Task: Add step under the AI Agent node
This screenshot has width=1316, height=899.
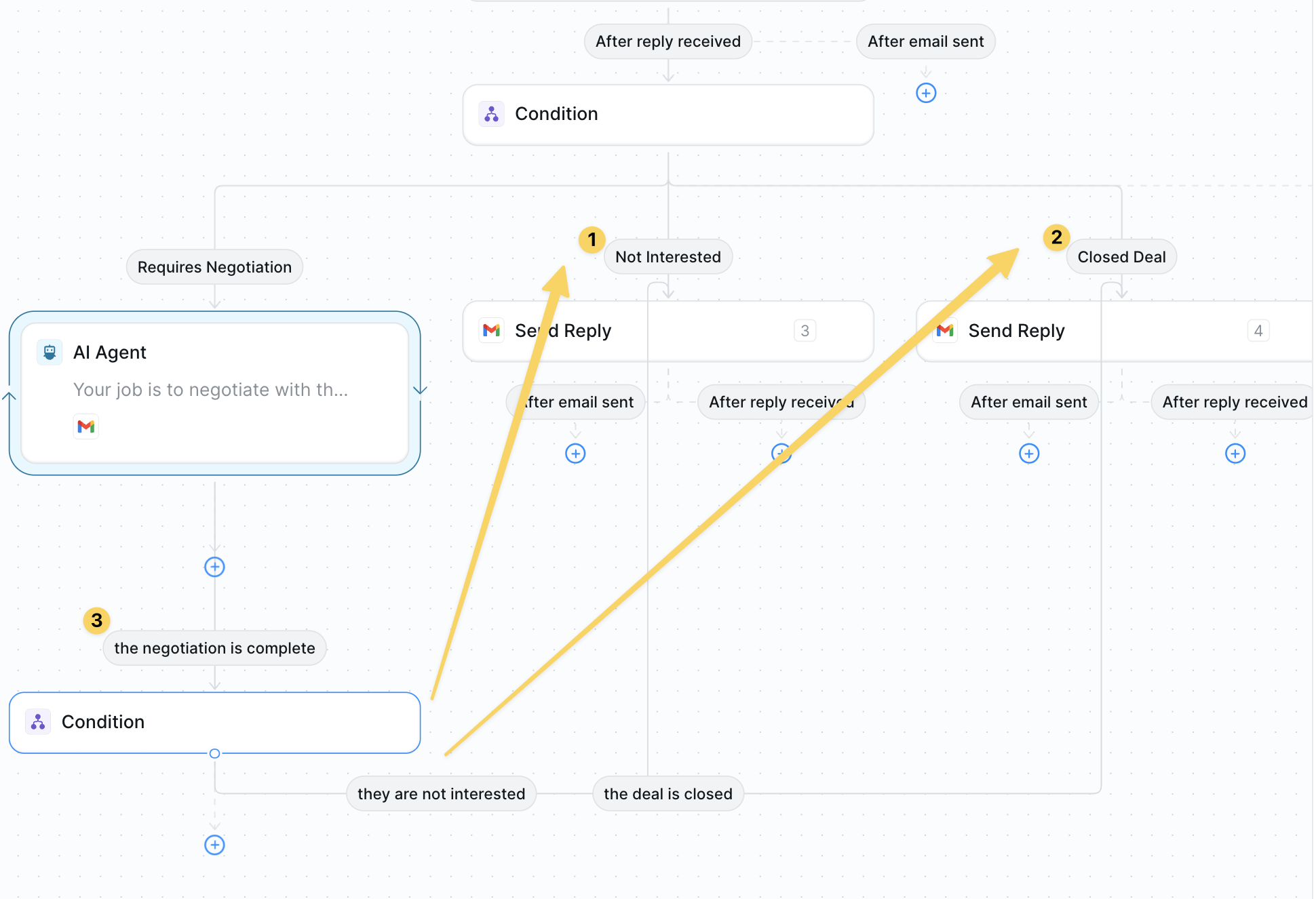Action: [214, 567]
